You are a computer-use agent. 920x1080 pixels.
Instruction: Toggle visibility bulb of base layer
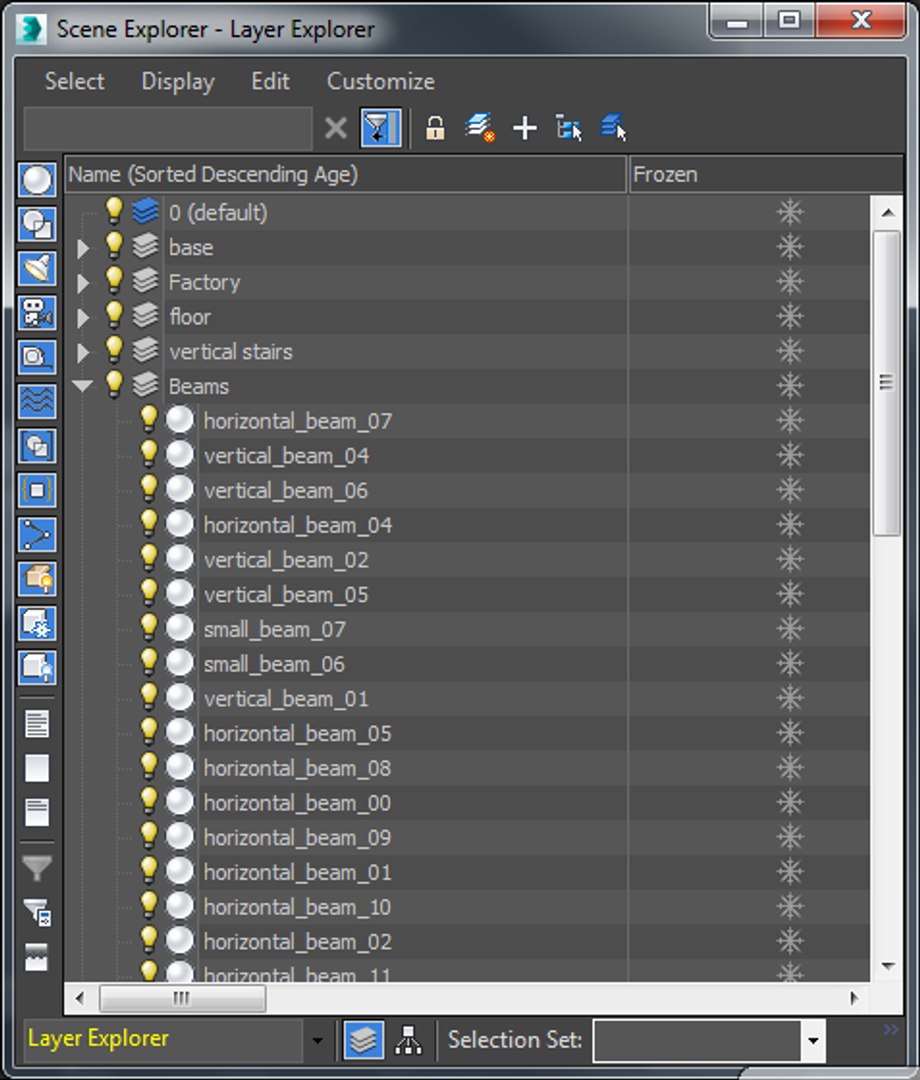114,246
